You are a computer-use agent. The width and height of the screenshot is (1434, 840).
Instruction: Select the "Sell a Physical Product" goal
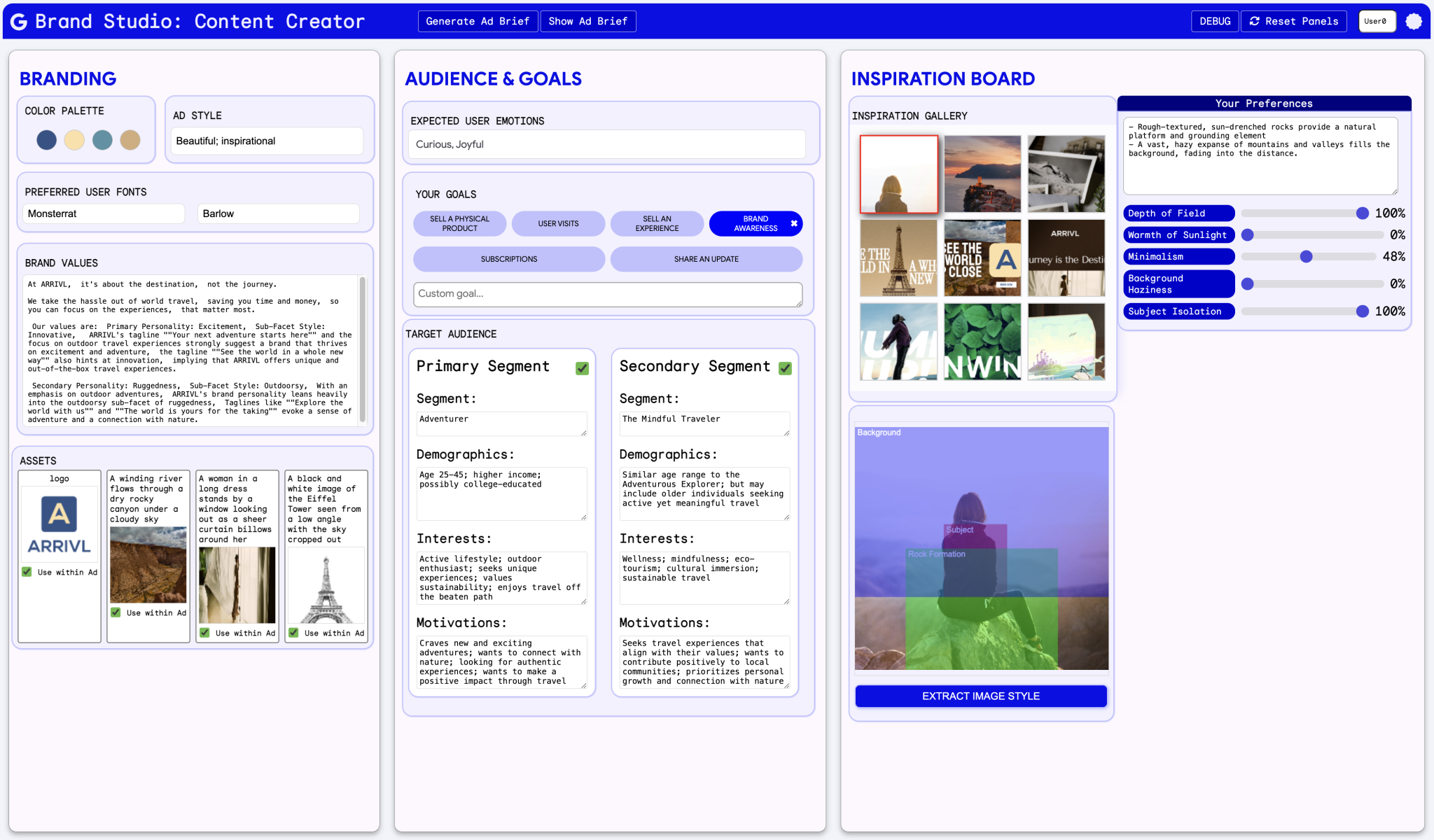(459, 223)
